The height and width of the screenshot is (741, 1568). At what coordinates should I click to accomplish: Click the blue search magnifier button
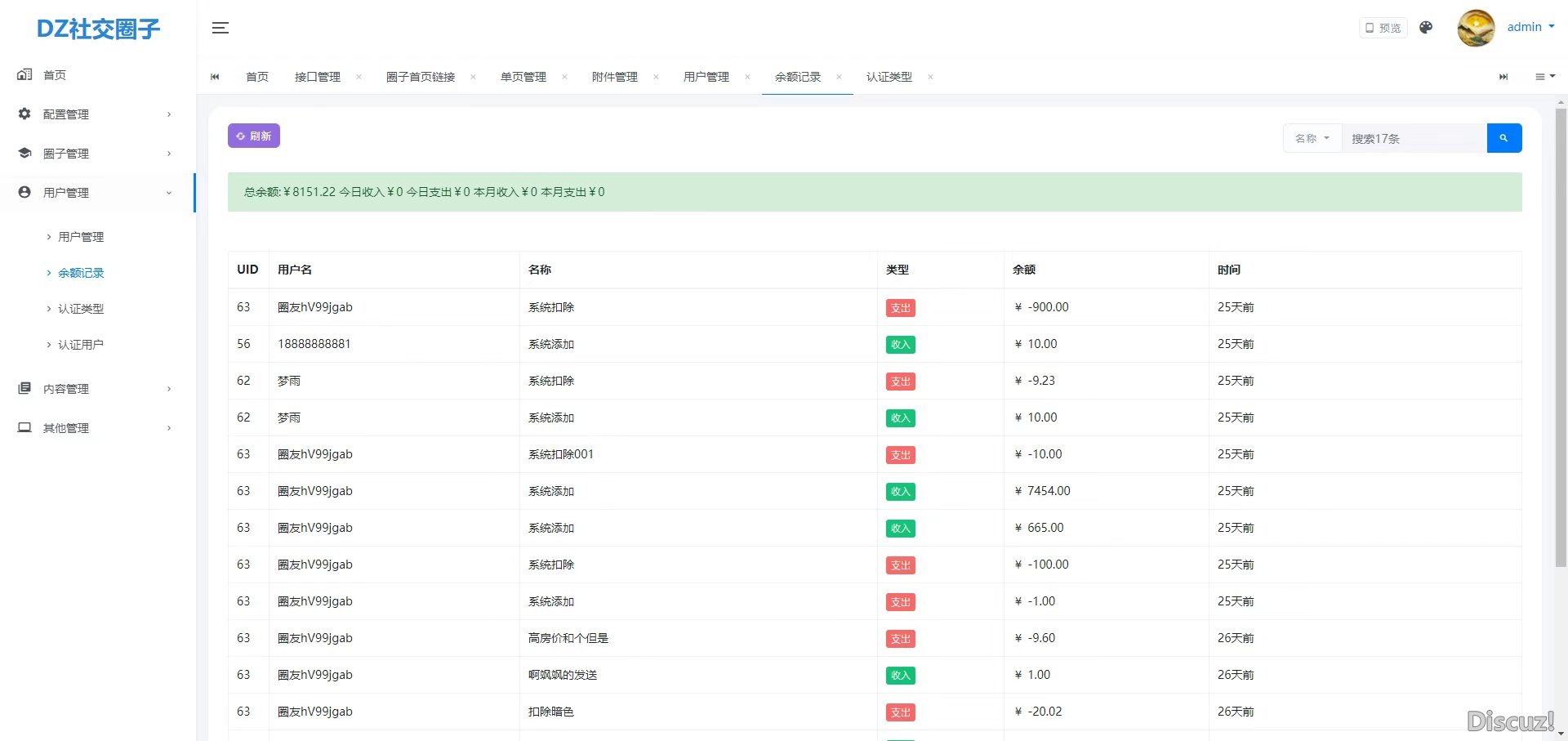pos(1503,138)
